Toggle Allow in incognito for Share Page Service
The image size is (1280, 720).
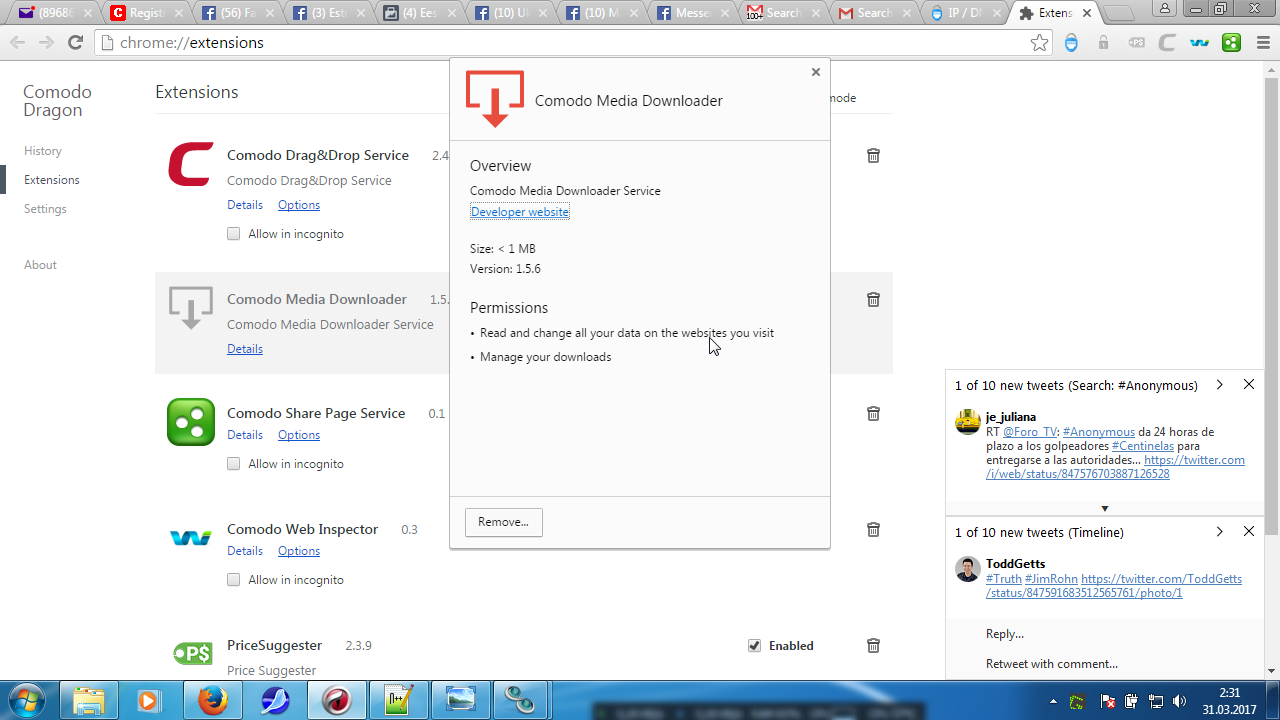[x=233, y=464]
